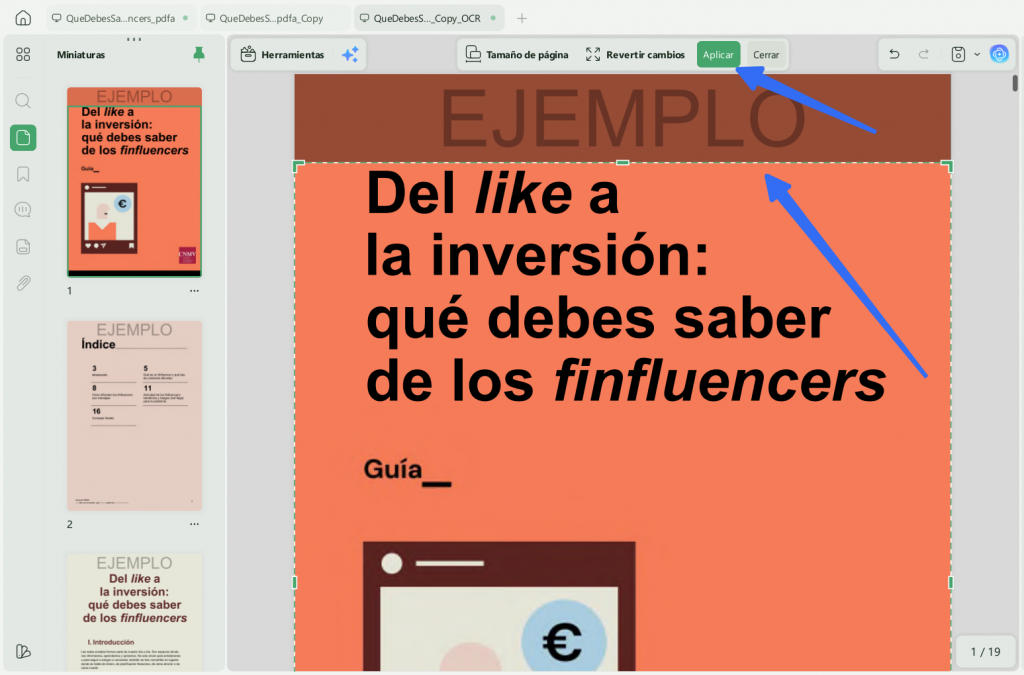The width and height of the screenshot is (1024, 675).
Task: Click the top-left crop corner handle
Action: (x=298, y=166)
